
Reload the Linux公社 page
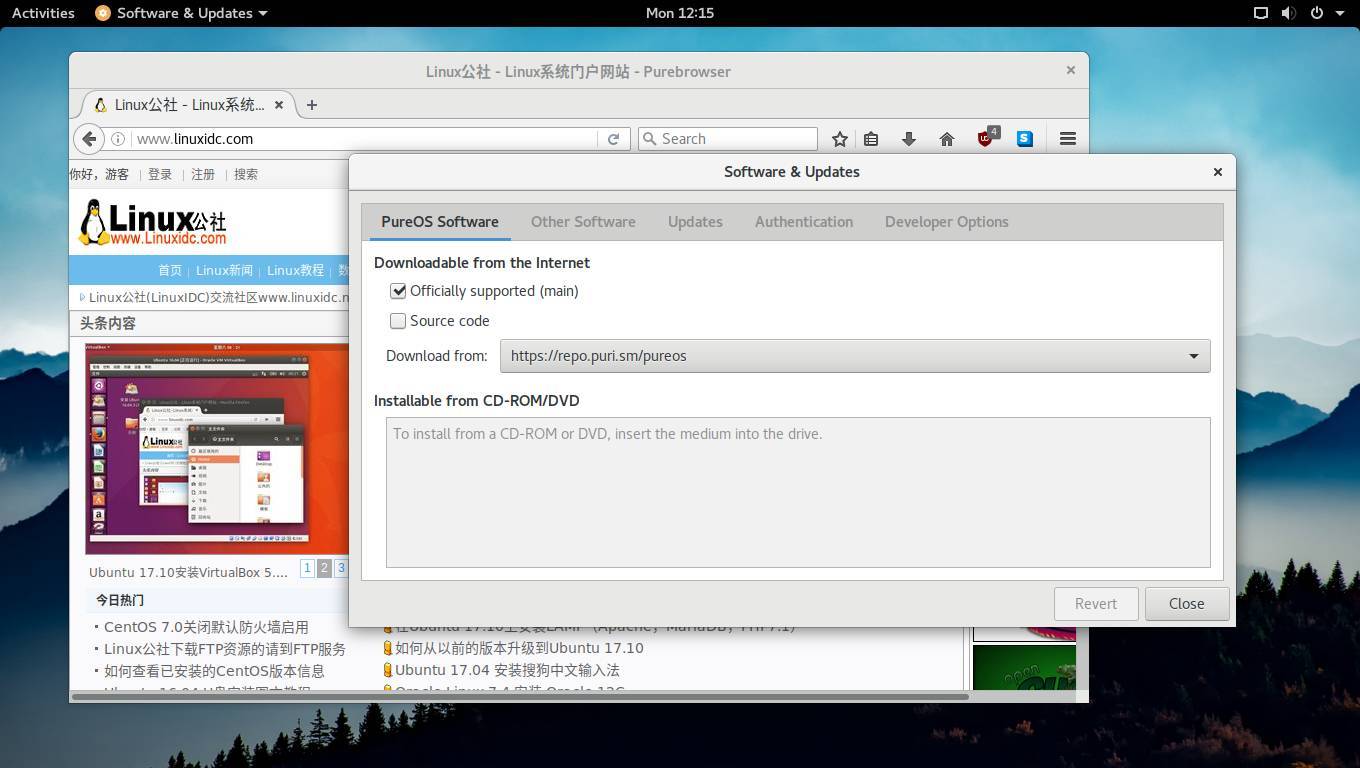tap(613, 139)
